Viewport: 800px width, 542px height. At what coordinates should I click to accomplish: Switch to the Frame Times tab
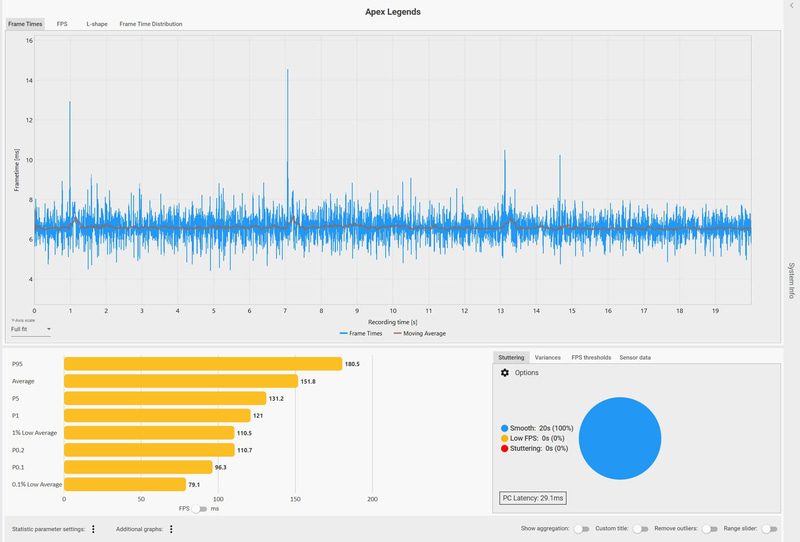[x=25, y=24]
